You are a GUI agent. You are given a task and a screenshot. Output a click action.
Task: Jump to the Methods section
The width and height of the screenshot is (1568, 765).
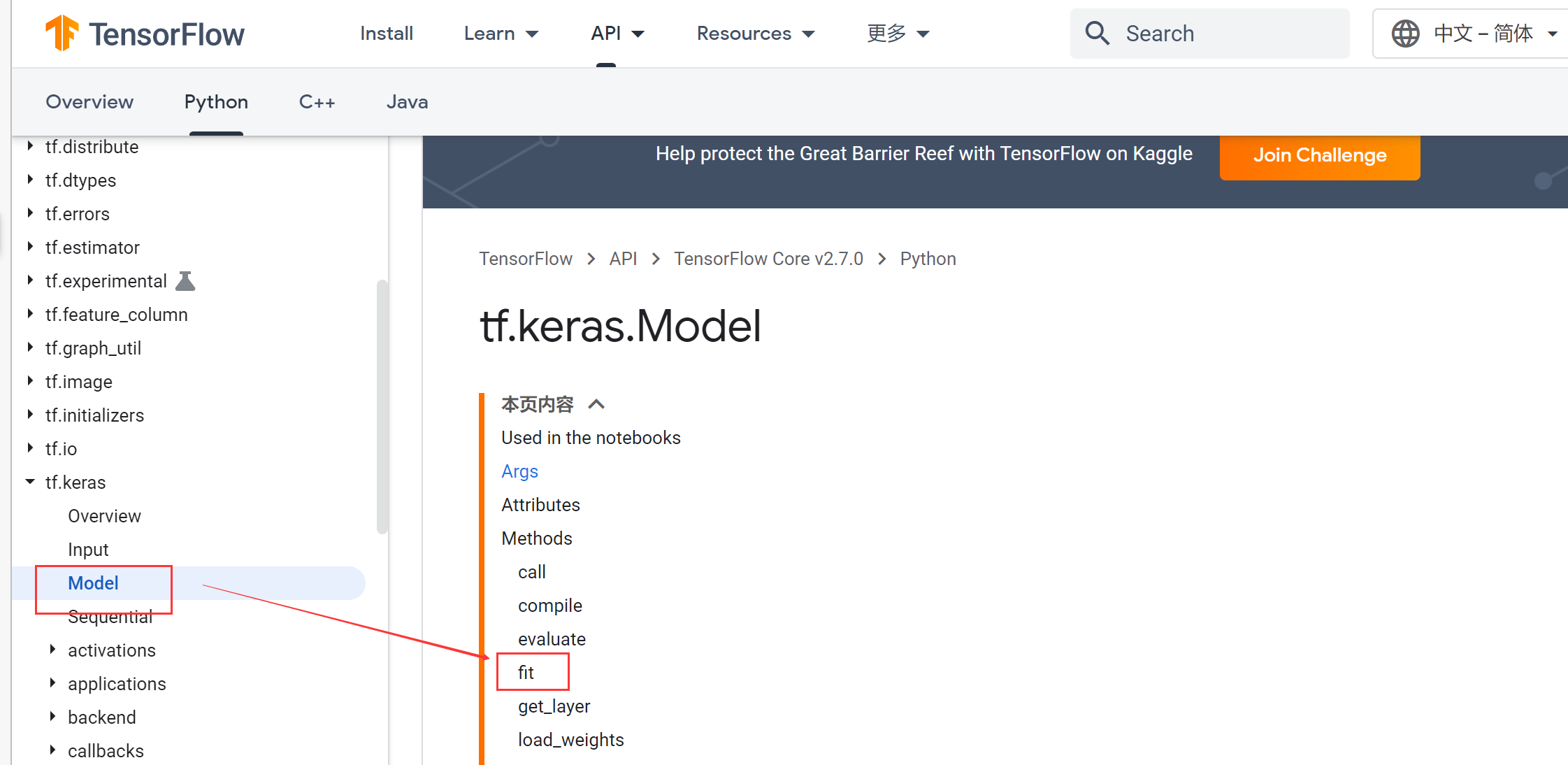pos(537,538)
